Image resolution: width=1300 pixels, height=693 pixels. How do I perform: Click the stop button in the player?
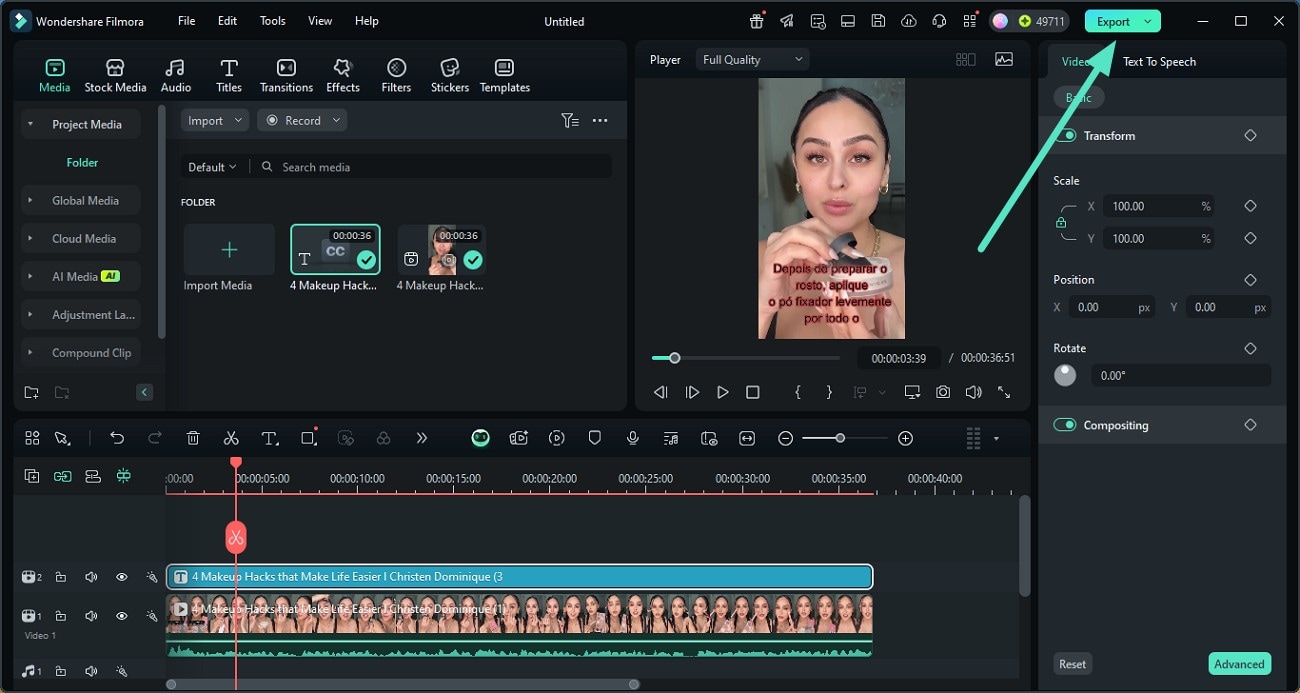[x=753, y=392]
